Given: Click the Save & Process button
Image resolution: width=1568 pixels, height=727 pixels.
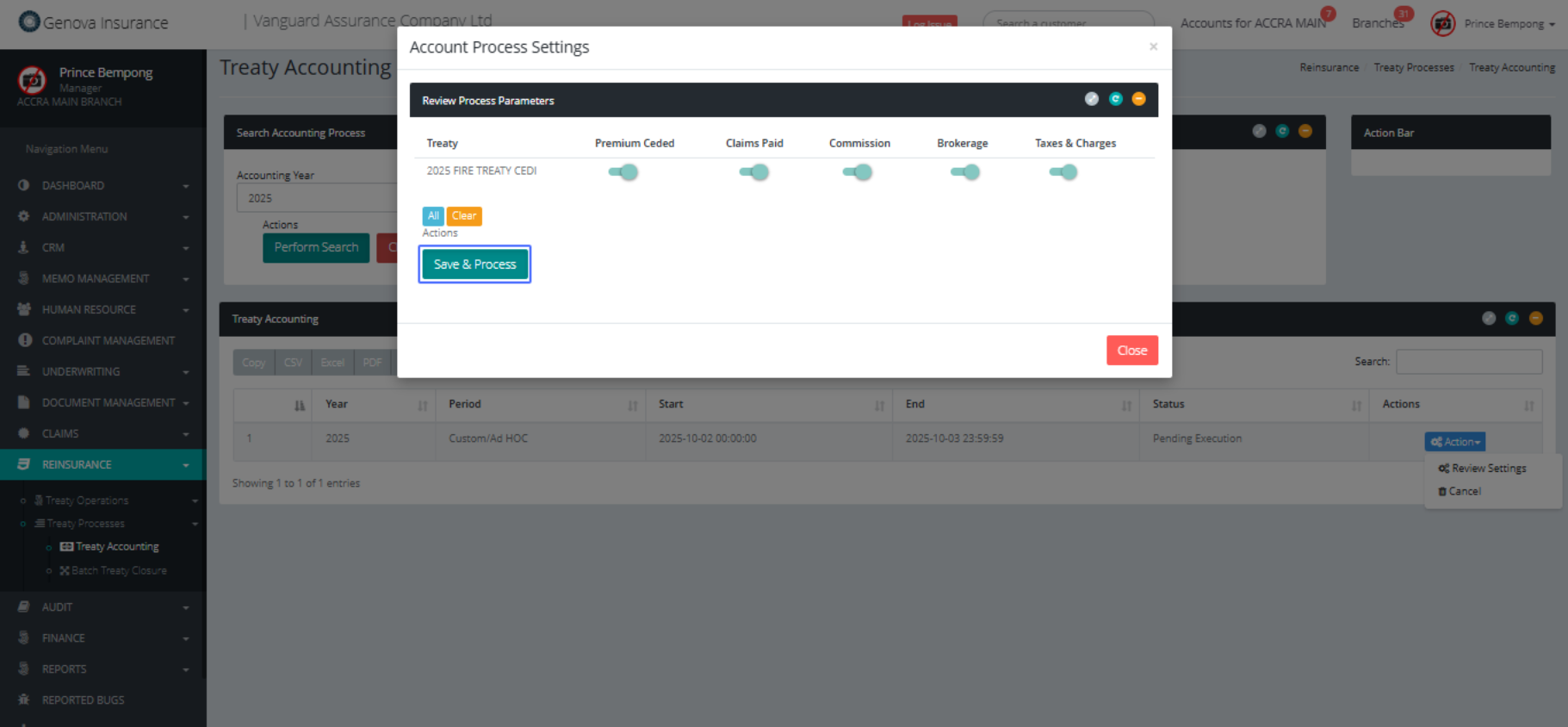Looking at the screenshot, I should click(474, 264).
